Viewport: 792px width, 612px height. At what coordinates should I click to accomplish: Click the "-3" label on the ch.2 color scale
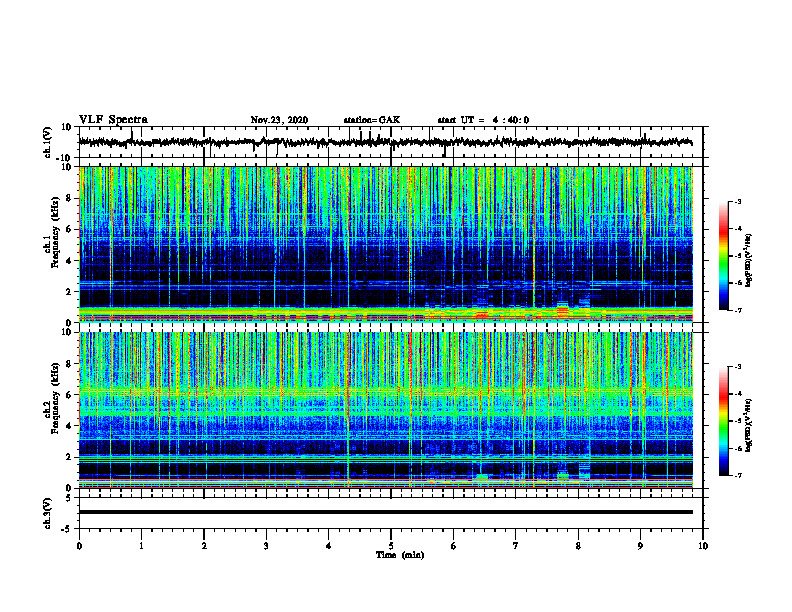738,367
